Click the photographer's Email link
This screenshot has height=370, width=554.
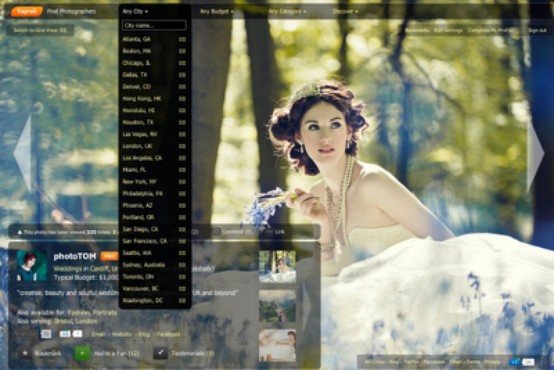(x=98, y=334)
